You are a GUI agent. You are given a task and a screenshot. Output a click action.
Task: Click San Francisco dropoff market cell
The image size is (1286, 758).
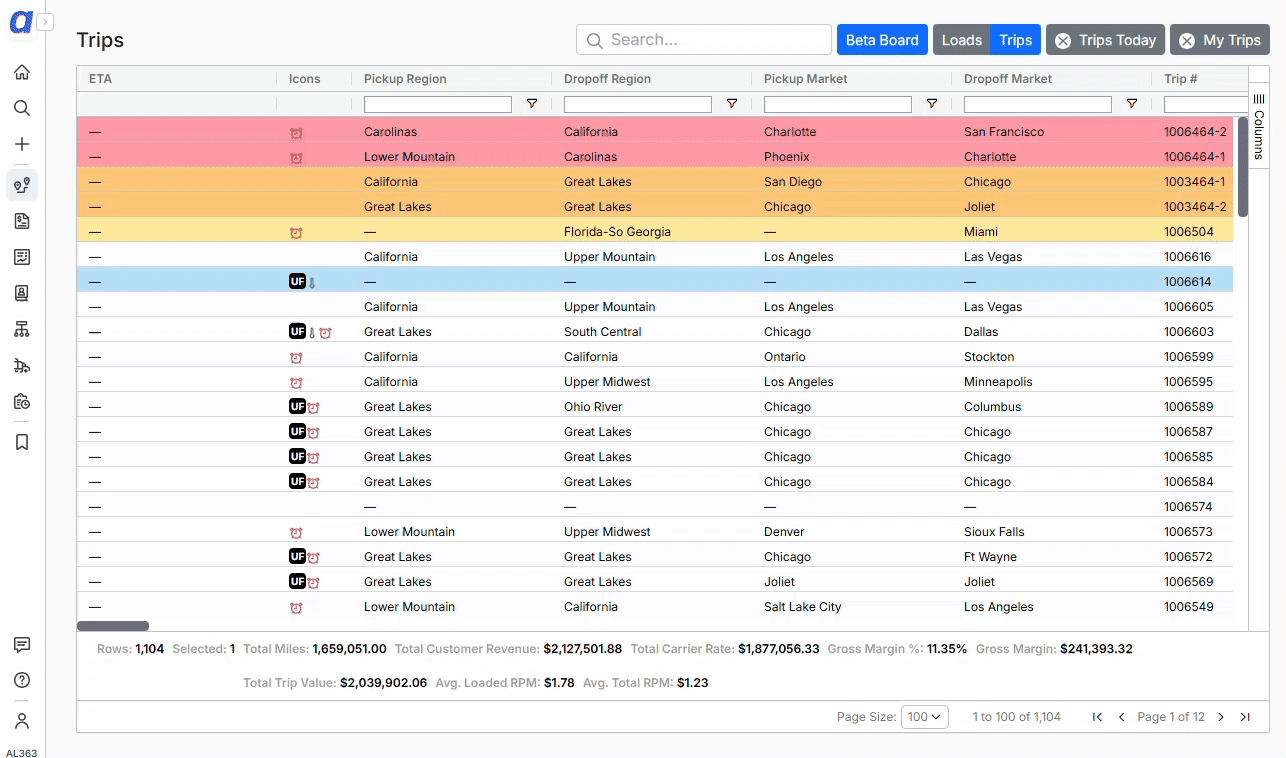point(1004,132)
